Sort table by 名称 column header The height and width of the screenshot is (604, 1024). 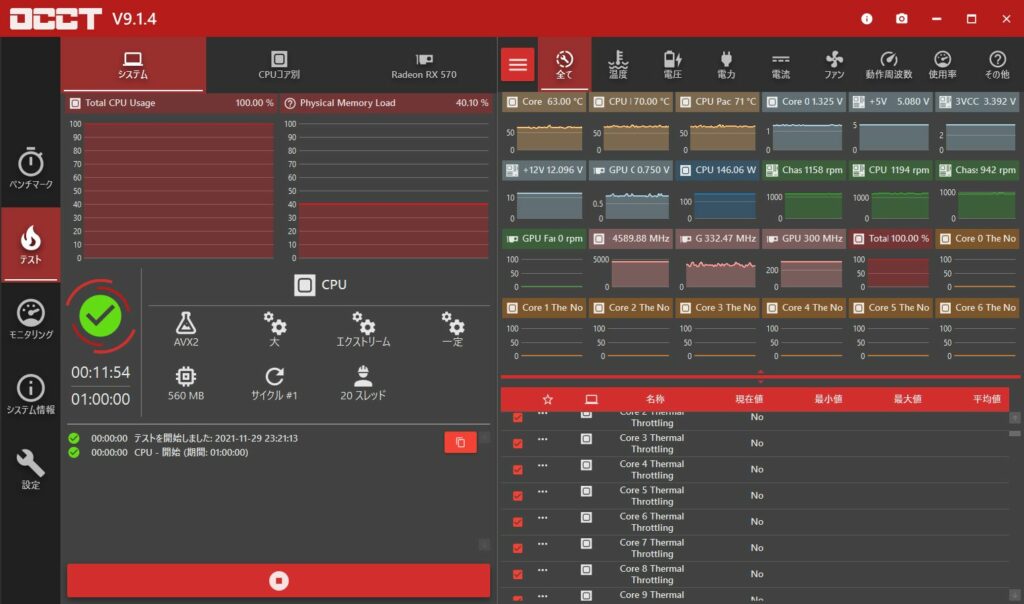coord(655,399)
